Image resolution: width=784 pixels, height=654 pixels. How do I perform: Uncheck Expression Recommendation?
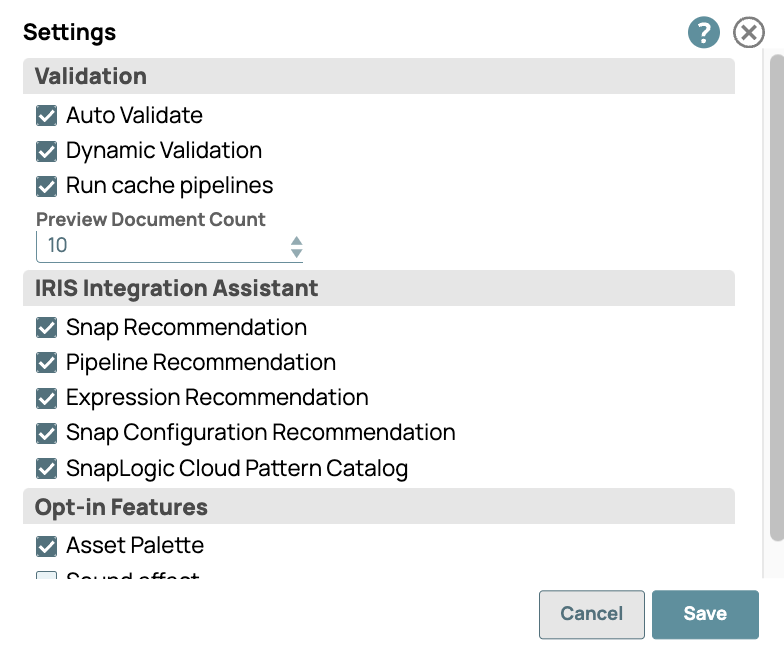(x=46, y=398)
